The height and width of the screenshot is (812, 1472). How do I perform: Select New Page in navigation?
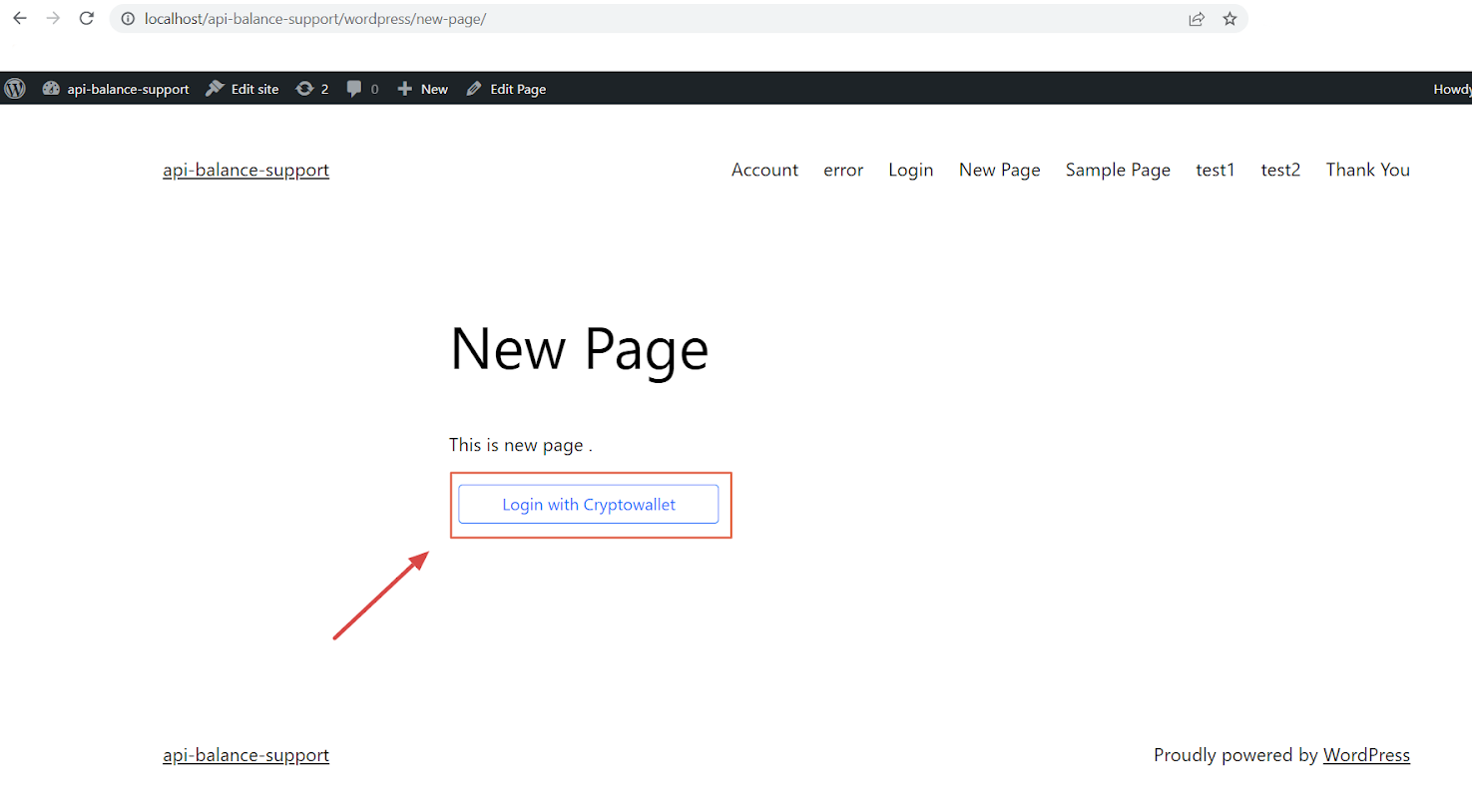pyautogui.click(x=1000, y=170)
